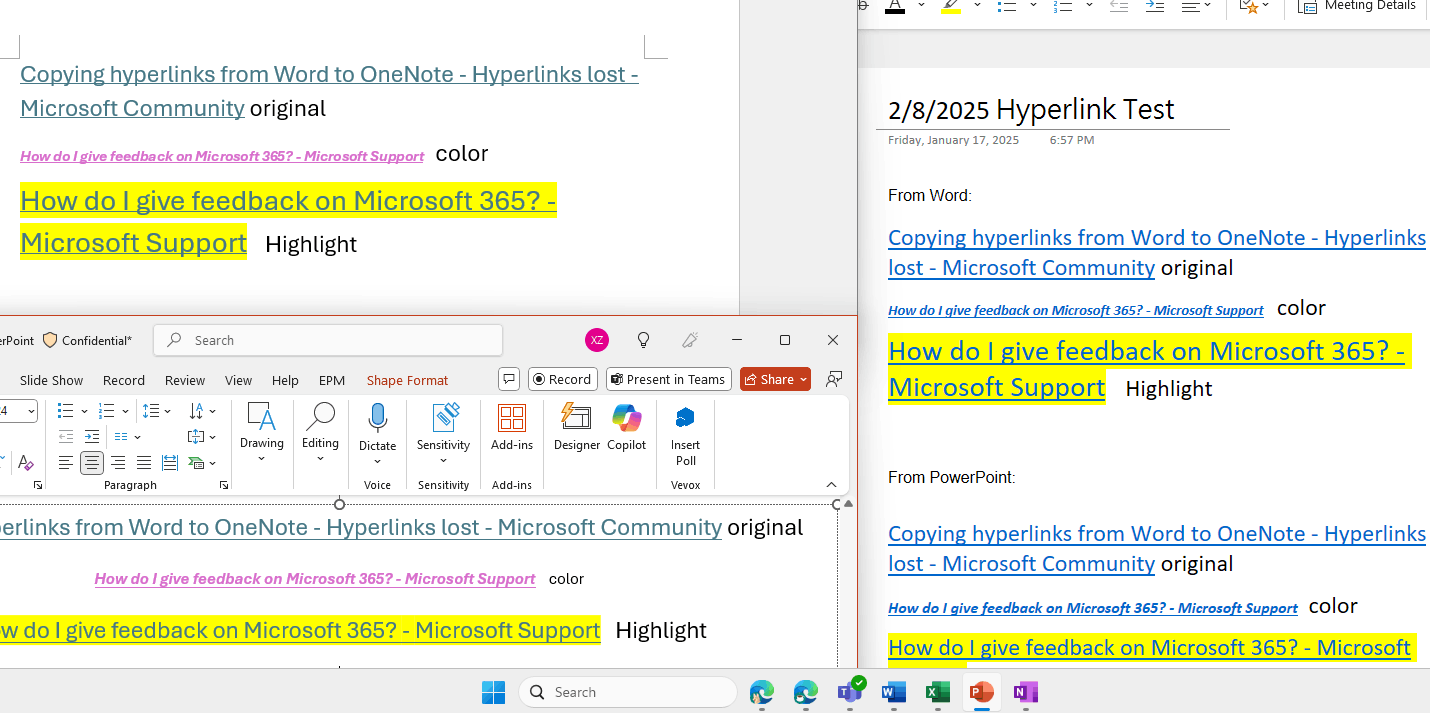Screen dimensions: 1430x713
Task: Open the Windows Start menu
Action: tap(493, 692)
